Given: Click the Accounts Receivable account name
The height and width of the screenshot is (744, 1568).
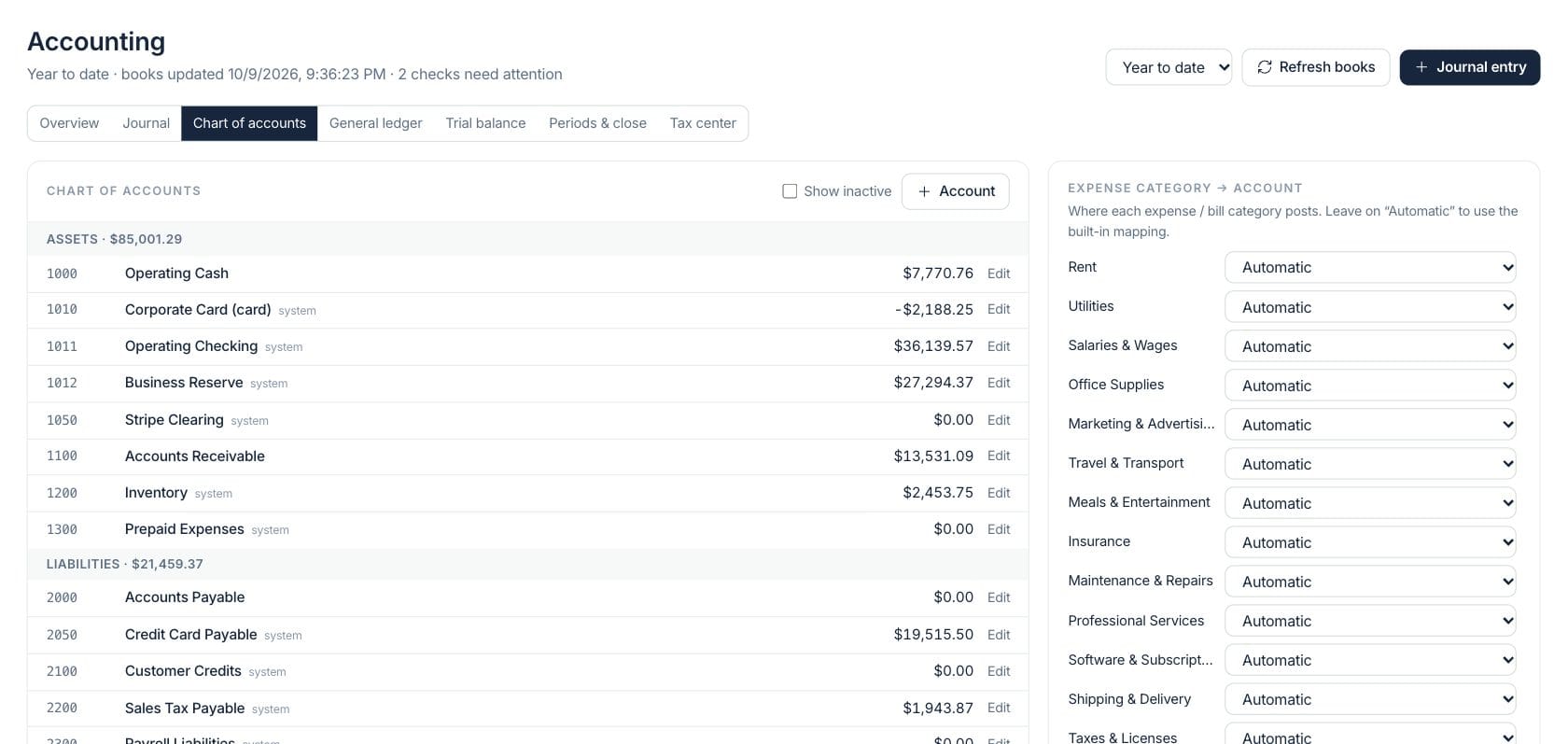Looking at the screenshot, I should [x=195, y=456].
